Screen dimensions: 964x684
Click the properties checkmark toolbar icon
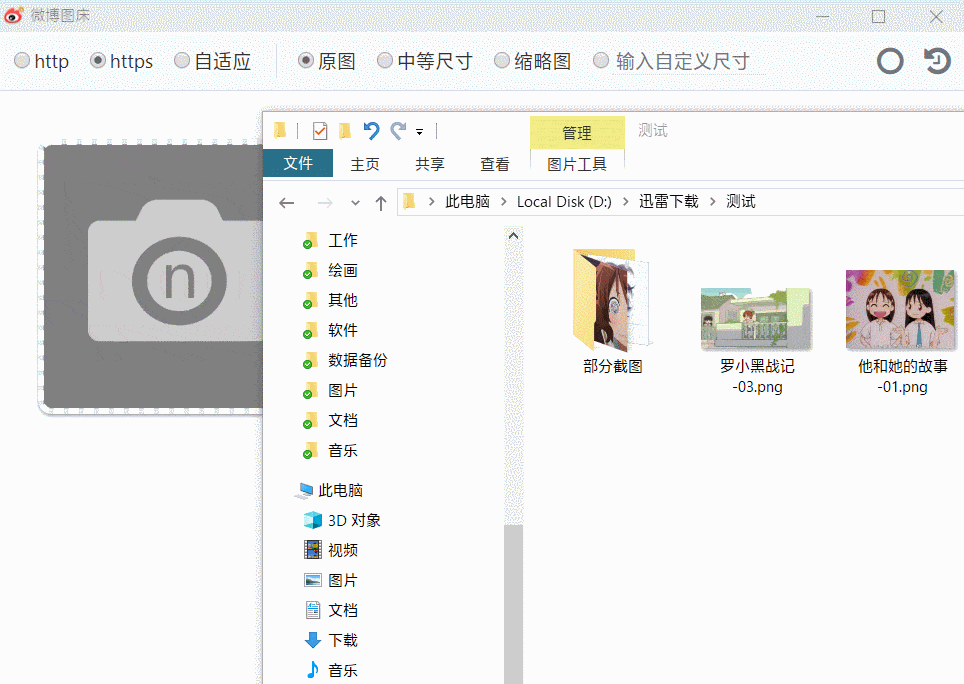click(x=320, y=131)
